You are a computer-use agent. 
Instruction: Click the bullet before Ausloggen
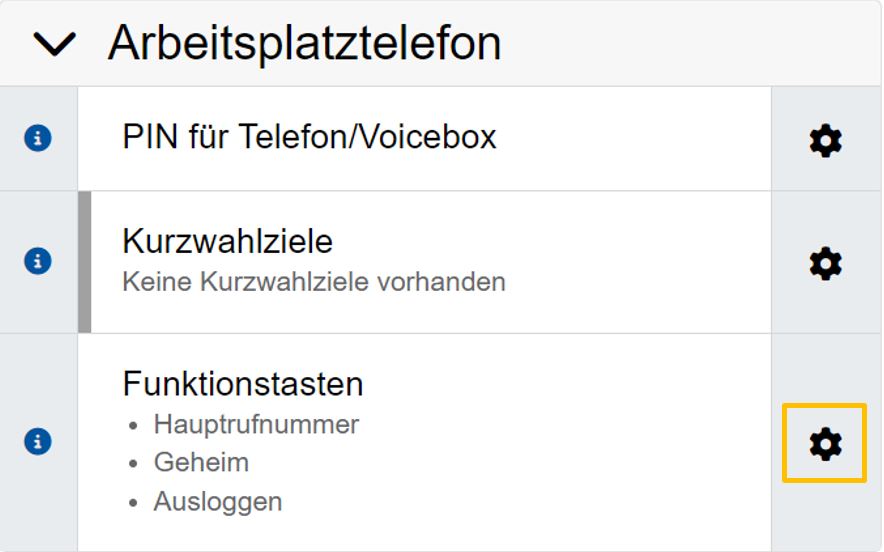[133, 502]
